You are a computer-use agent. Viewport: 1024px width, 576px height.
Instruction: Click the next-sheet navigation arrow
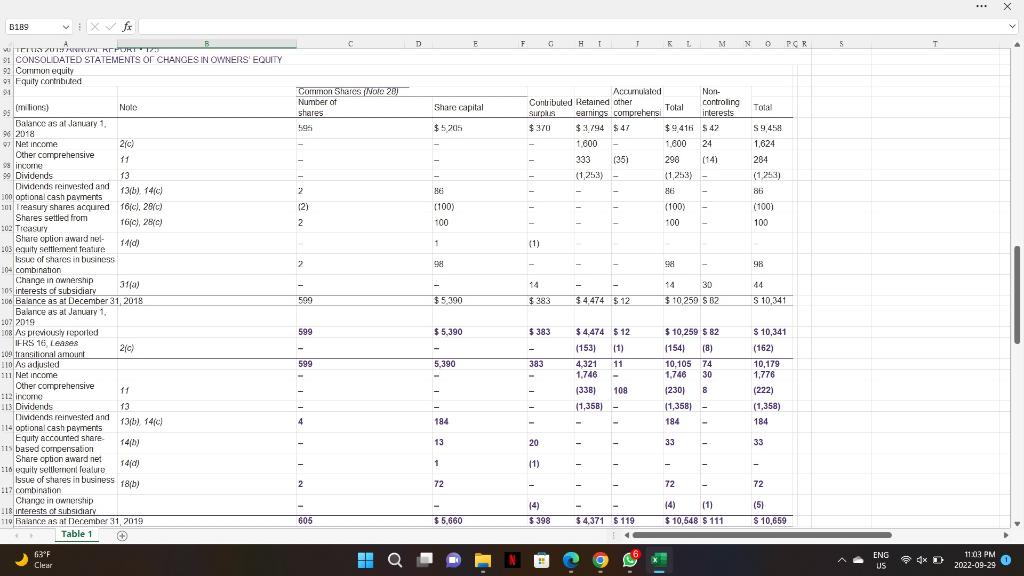(31, 535)
